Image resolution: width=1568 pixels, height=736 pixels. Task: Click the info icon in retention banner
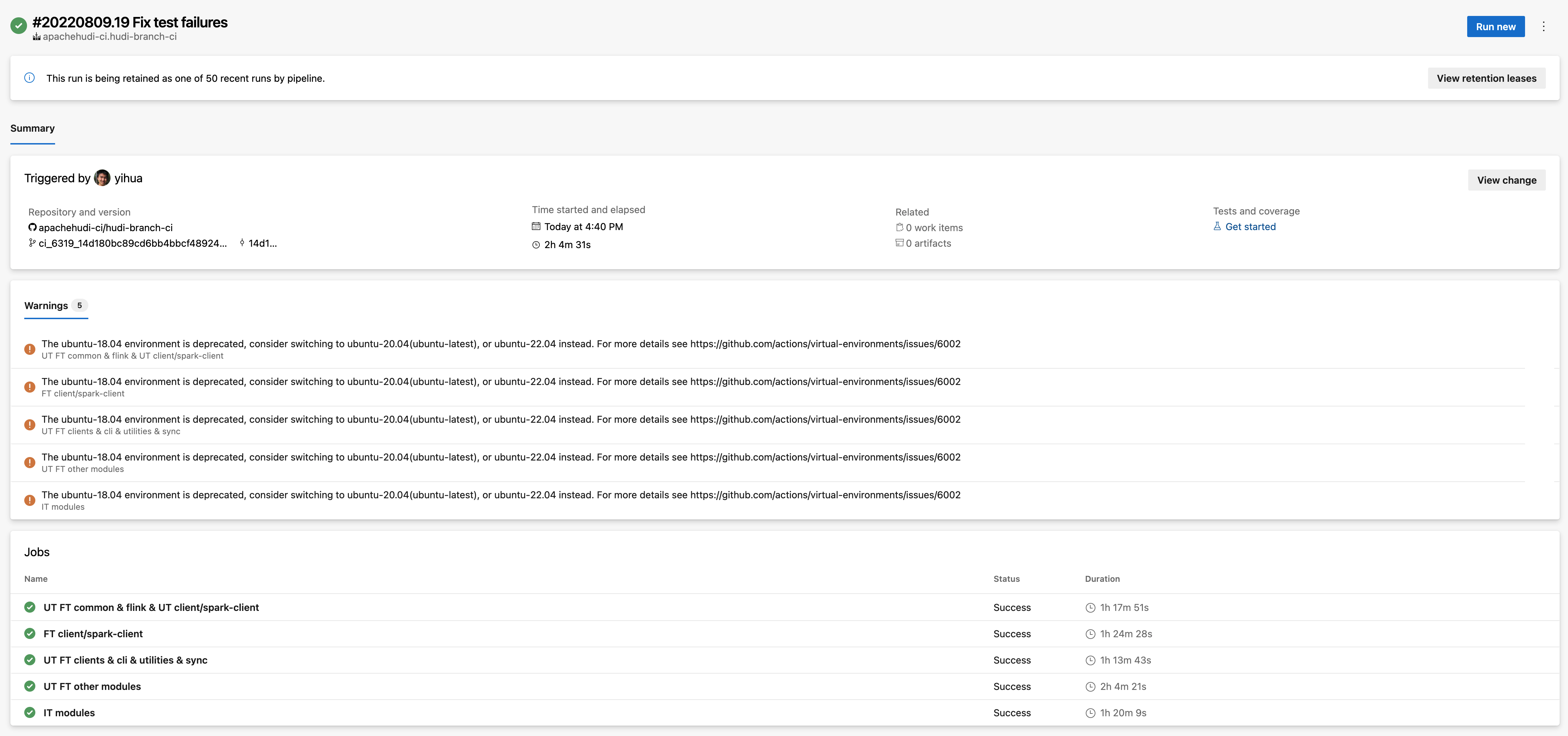tap(29, 78)
